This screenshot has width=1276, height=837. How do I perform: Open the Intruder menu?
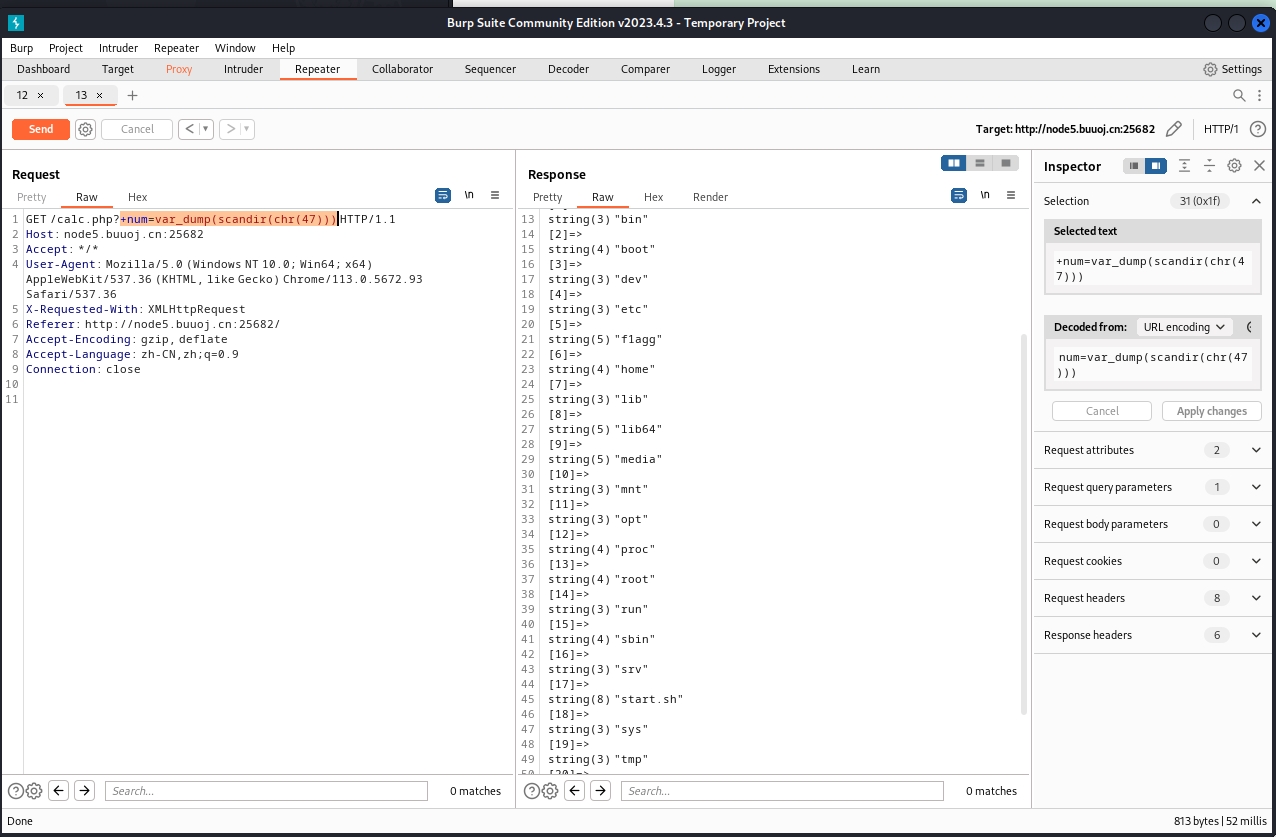coord(118,48)
